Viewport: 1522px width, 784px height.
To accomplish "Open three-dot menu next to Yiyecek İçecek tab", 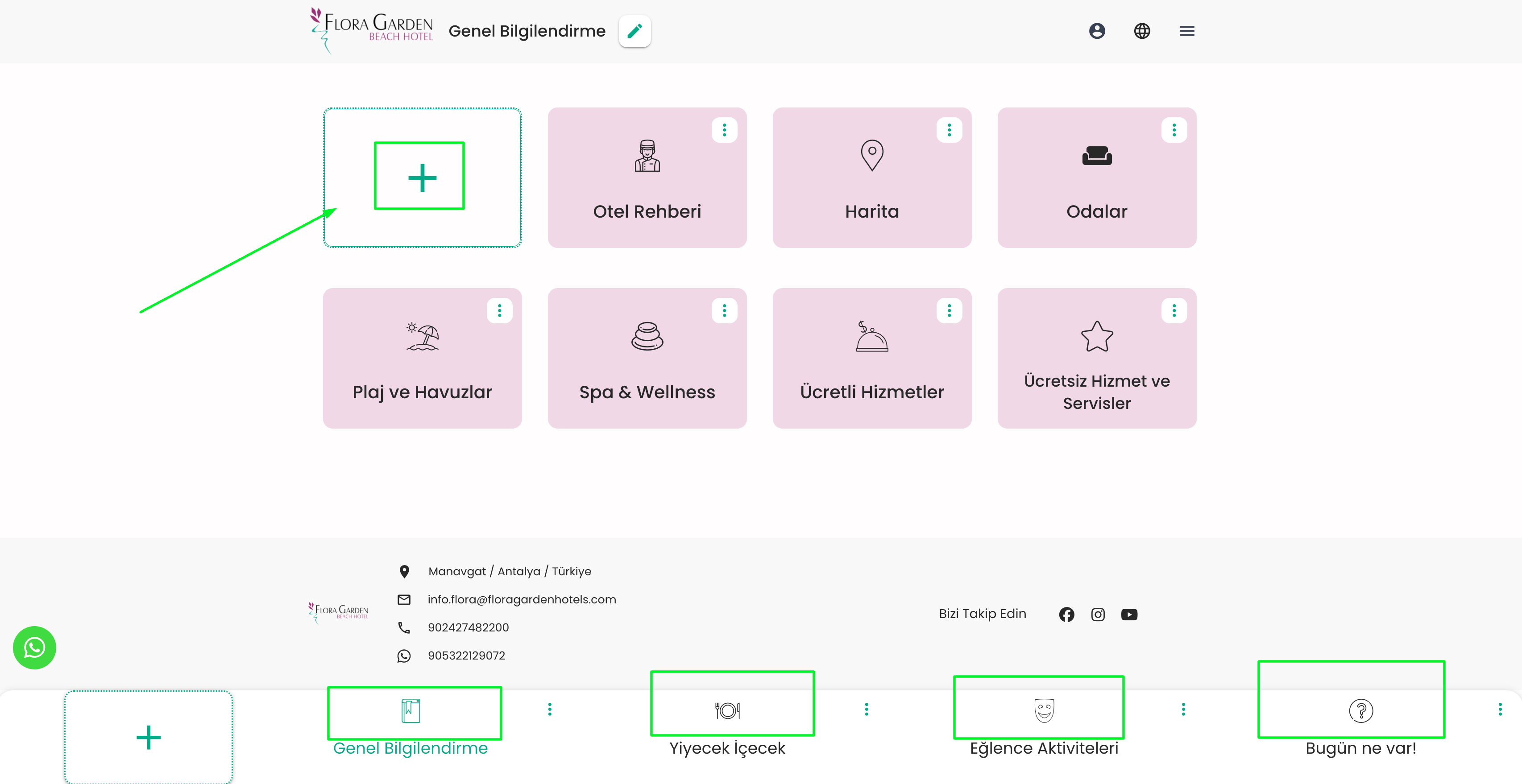I will [866, 709].
